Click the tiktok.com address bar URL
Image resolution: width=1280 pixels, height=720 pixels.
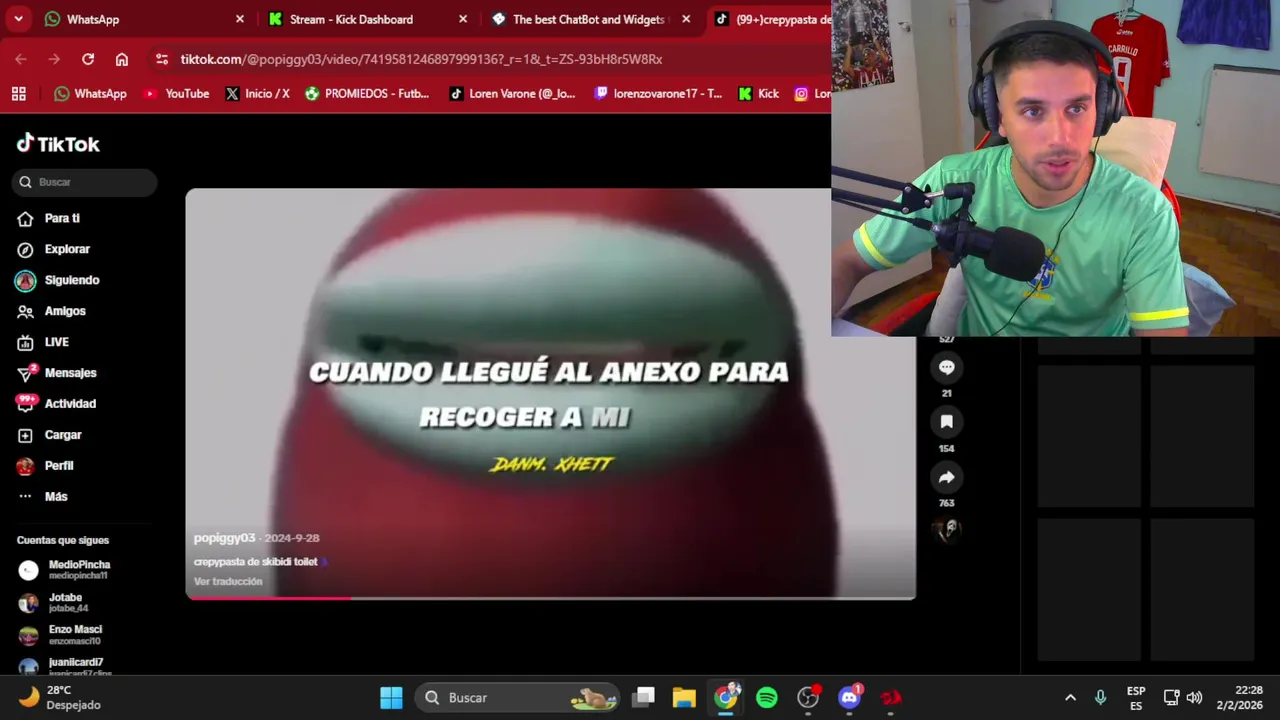tap(421, 59)
